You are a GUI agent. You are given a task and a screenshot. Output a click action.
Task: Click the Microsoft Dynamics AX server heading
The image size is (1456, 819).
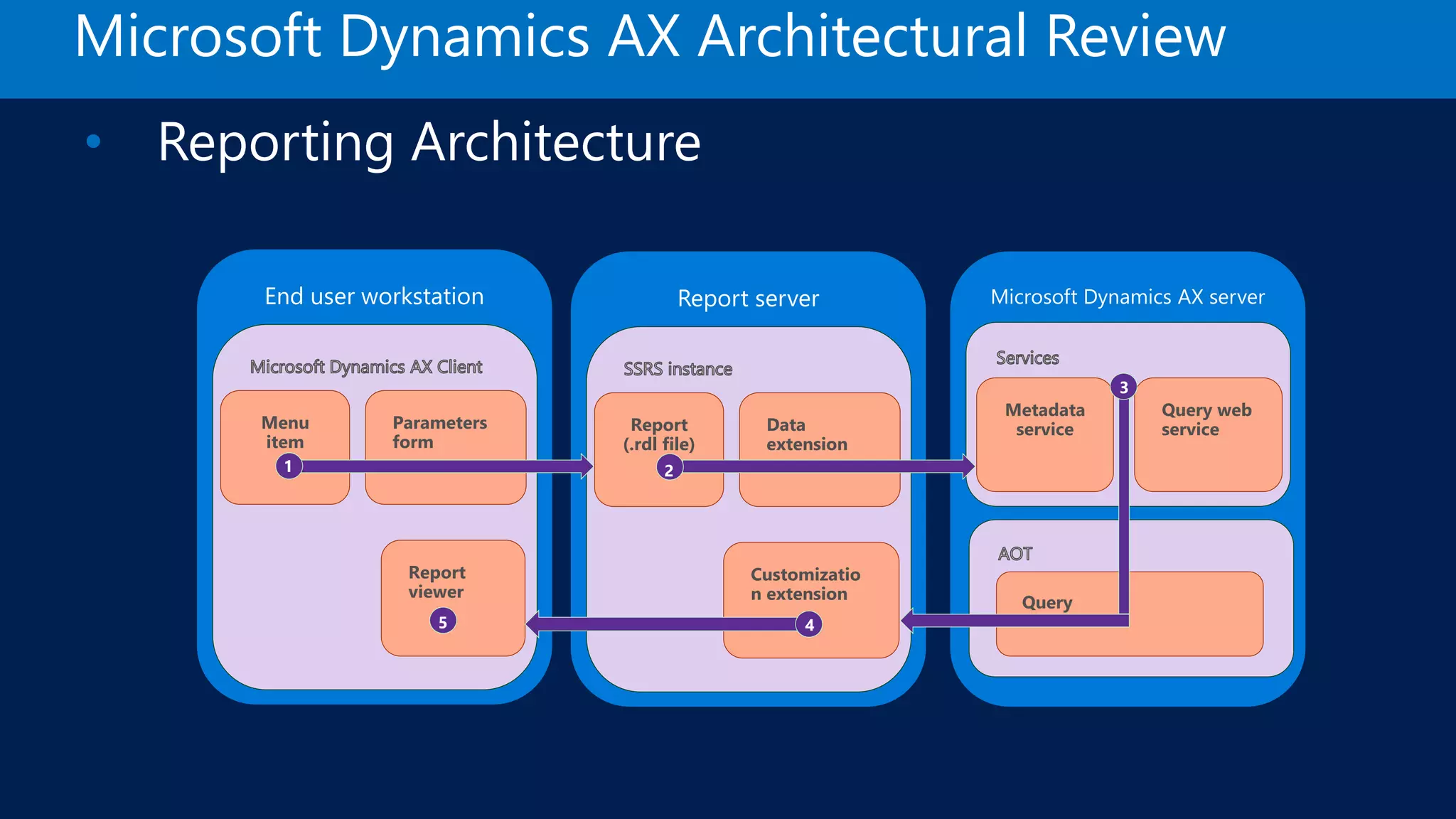coord(1128,297)
